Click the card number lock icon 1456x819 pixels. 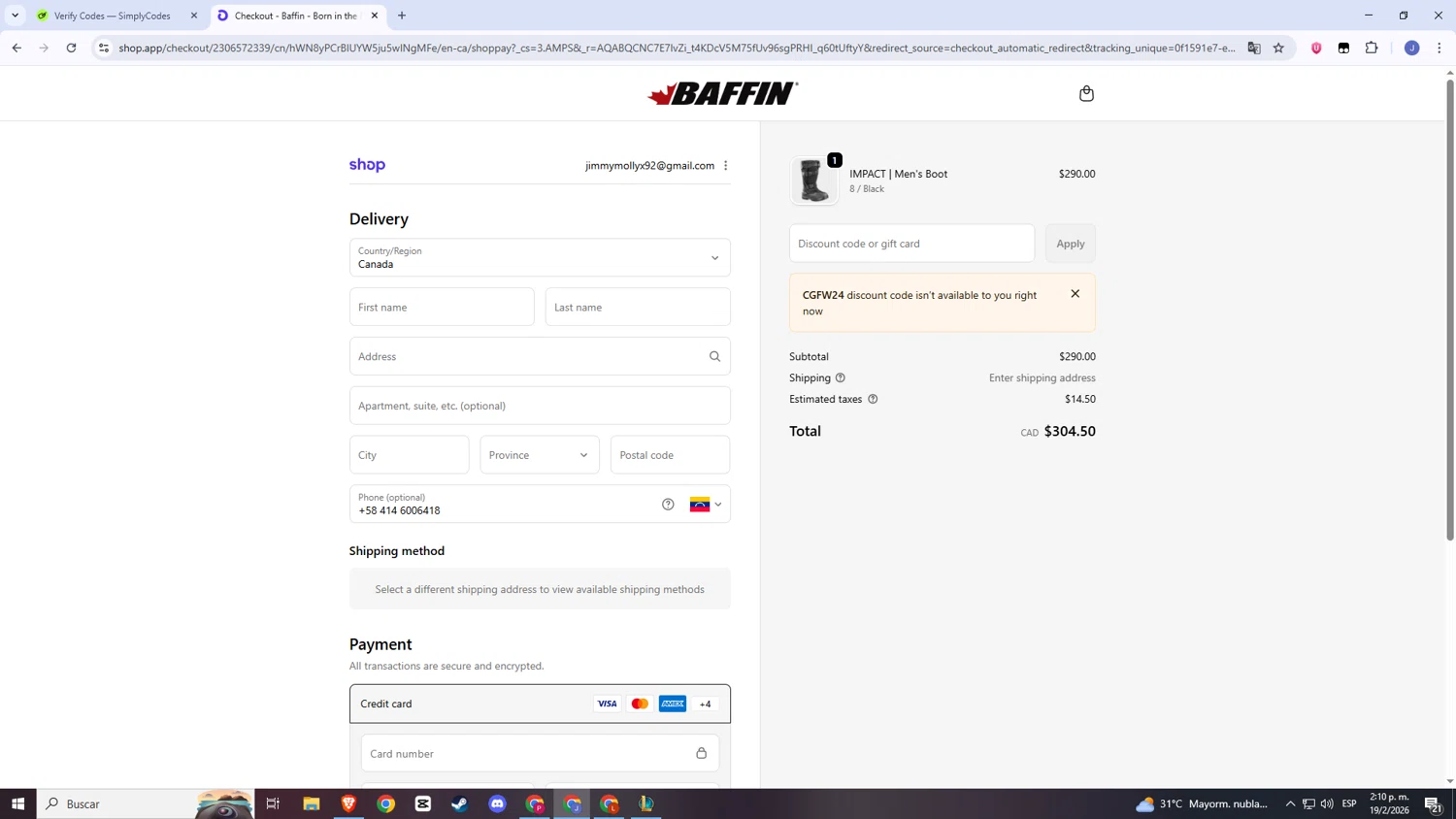(x=701, y=753)
